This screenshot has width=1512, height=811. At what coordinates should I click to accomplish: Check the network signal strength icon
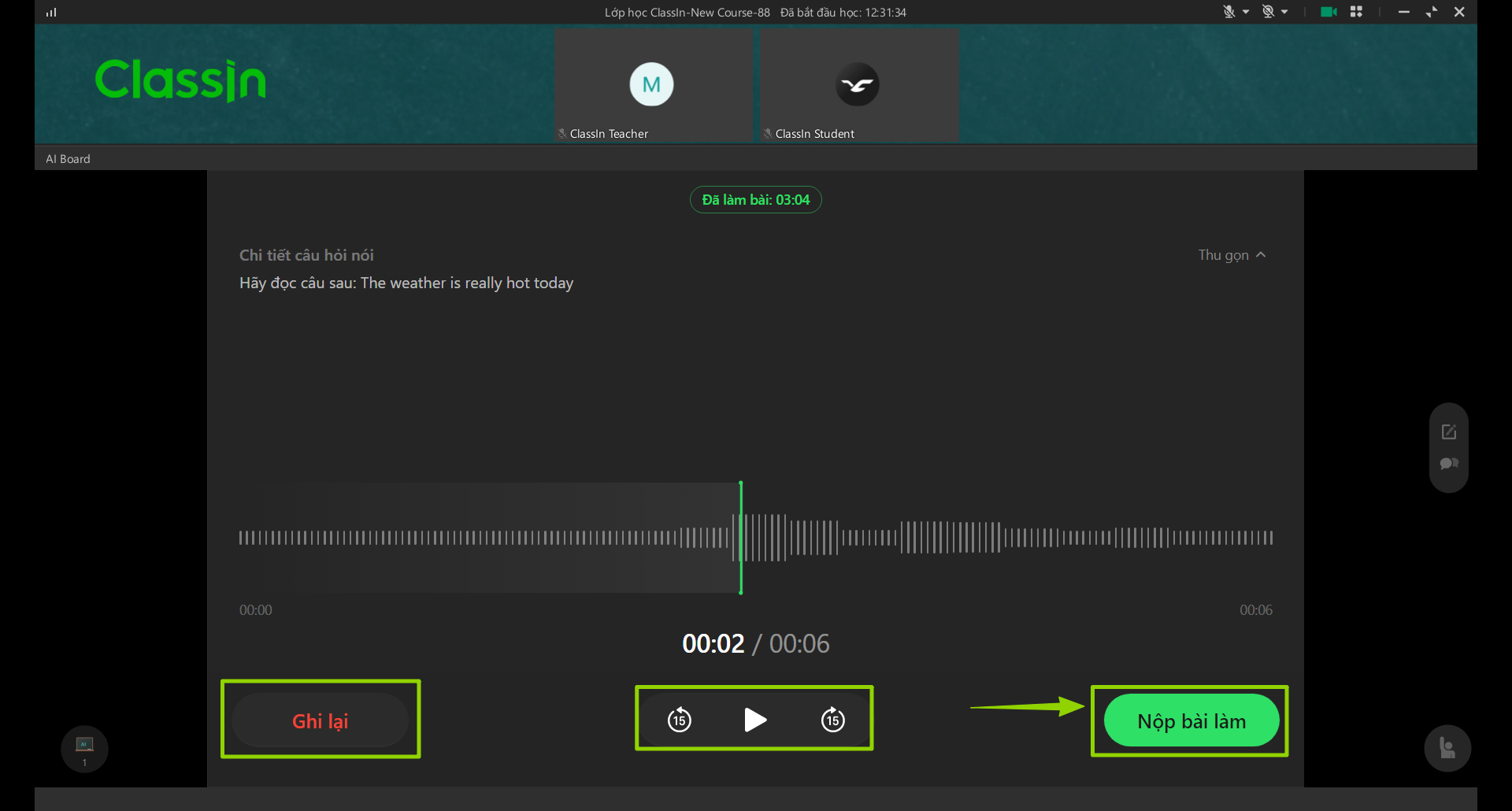[51, 12]
